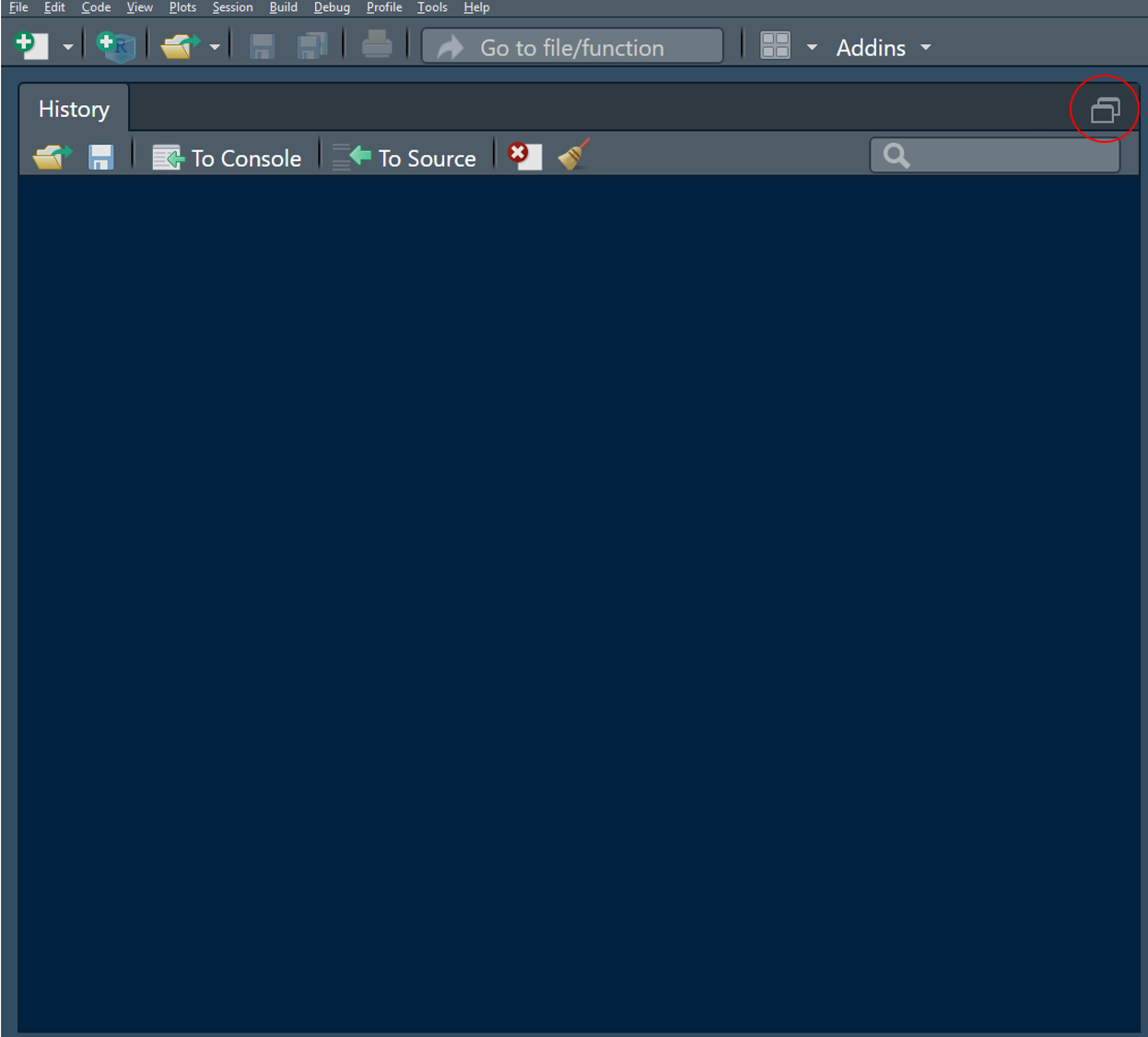Remove selected history entries
This screenshot has height=1037, width=1148.
point(523,156)
